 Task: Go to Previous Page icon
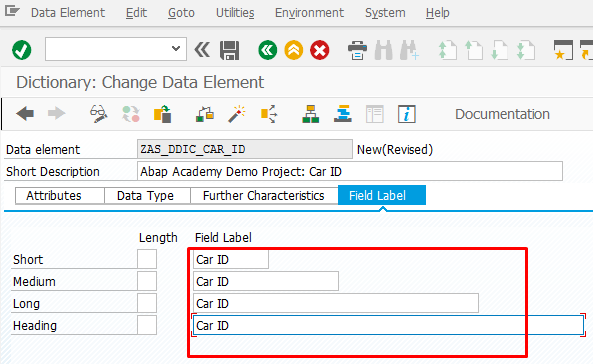click(473, 50)
